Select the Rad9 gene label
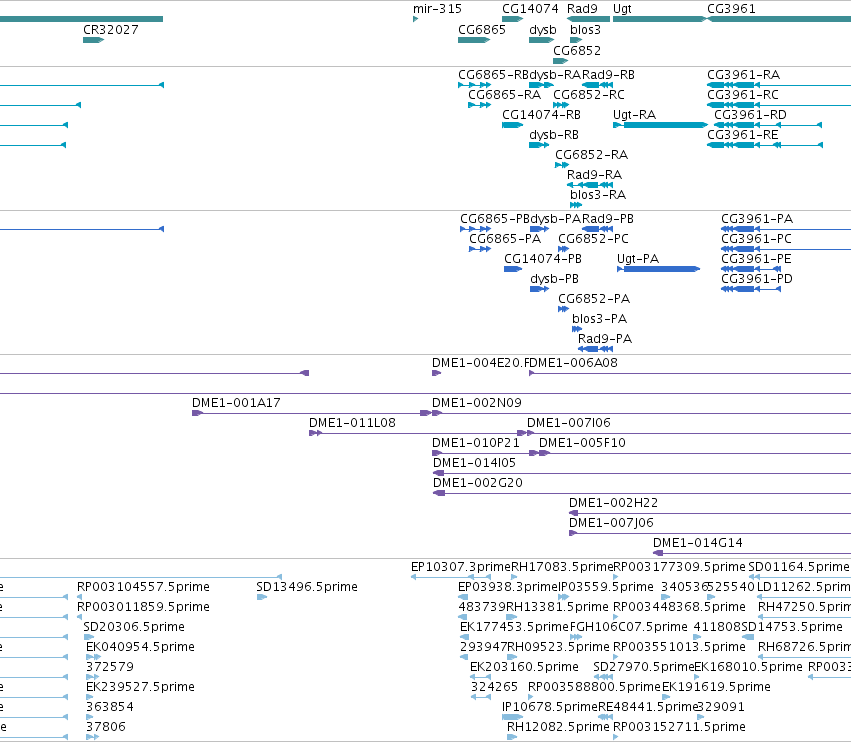 (x=582, y=9)
